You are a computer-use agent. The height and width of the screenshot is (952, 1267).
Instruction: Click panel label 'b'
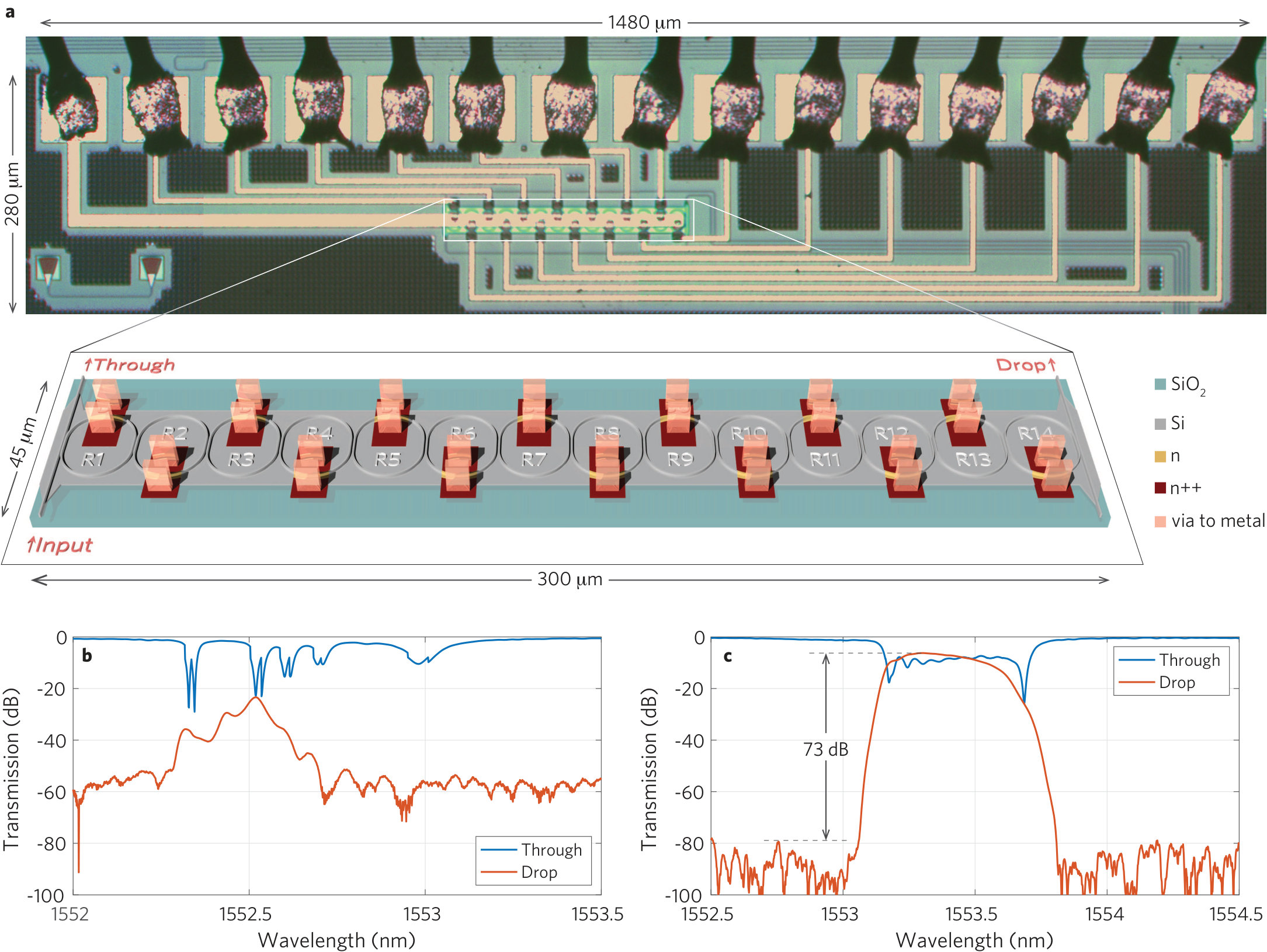[87, 655]
